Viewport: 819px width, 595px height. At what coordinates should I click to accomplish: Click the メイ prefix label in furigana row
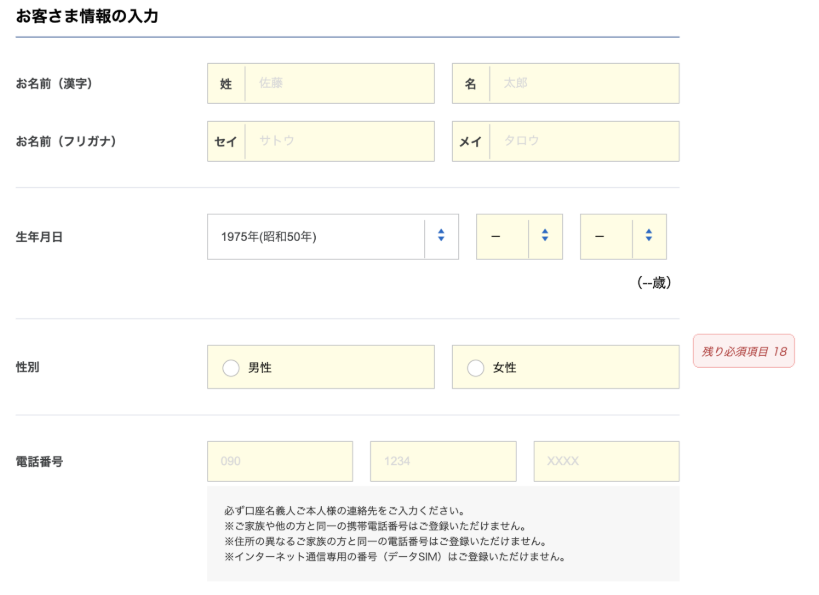point(470,142)
